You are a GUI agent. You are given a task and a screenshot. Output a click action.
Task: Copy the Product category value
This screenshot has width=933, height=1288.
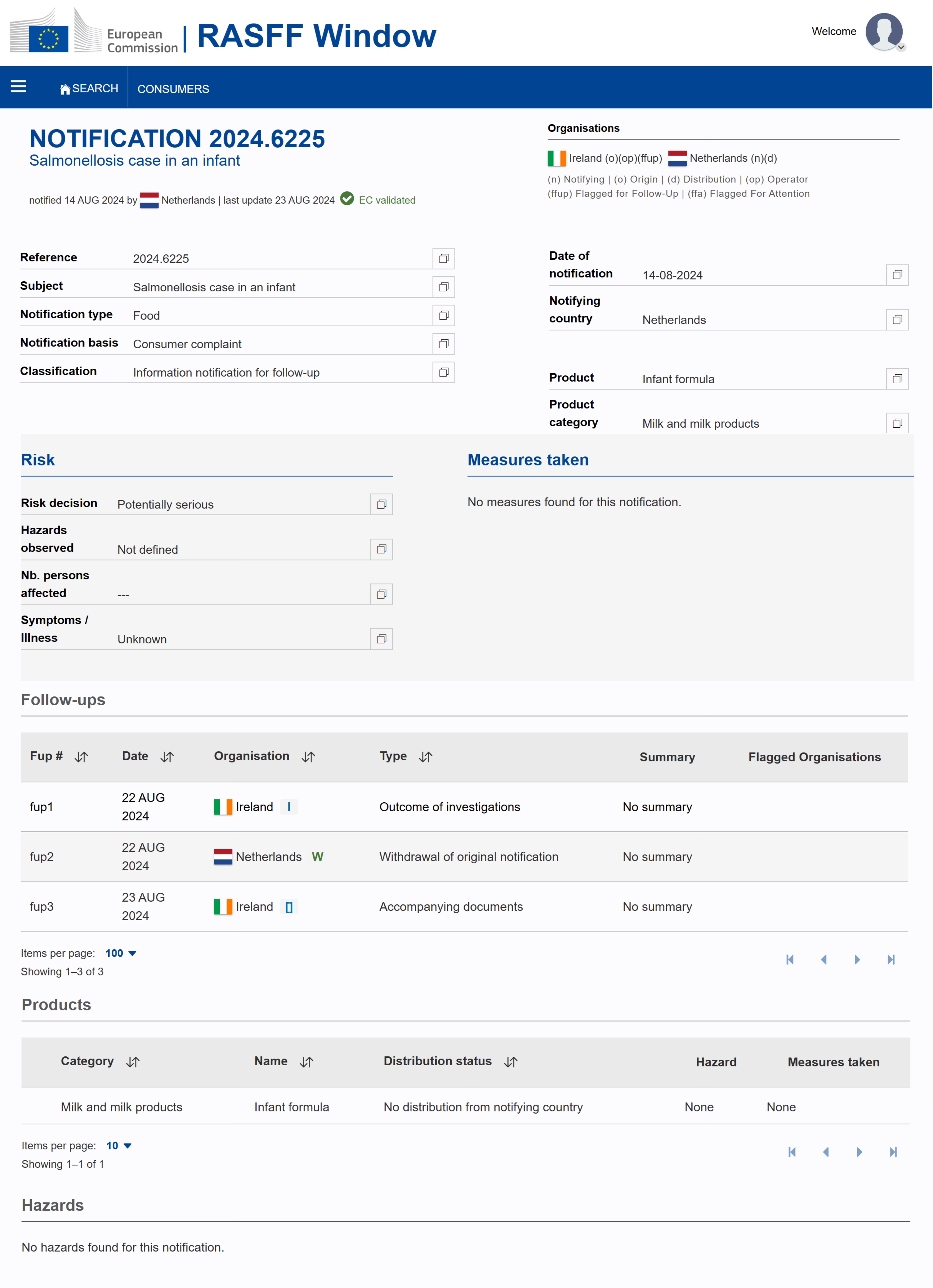point(897,423)
